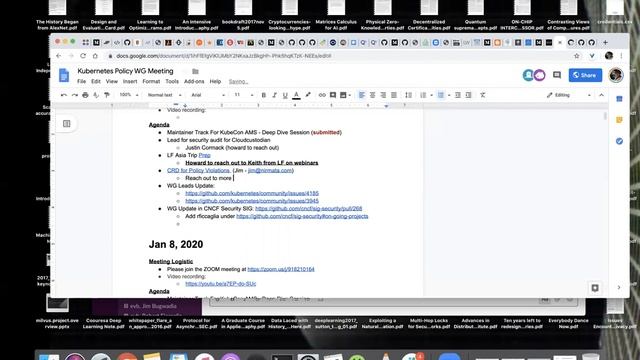The image size is (640, 360).
Task: Open community issues 4185 GitHub link
Action: [x=252, y=193]
